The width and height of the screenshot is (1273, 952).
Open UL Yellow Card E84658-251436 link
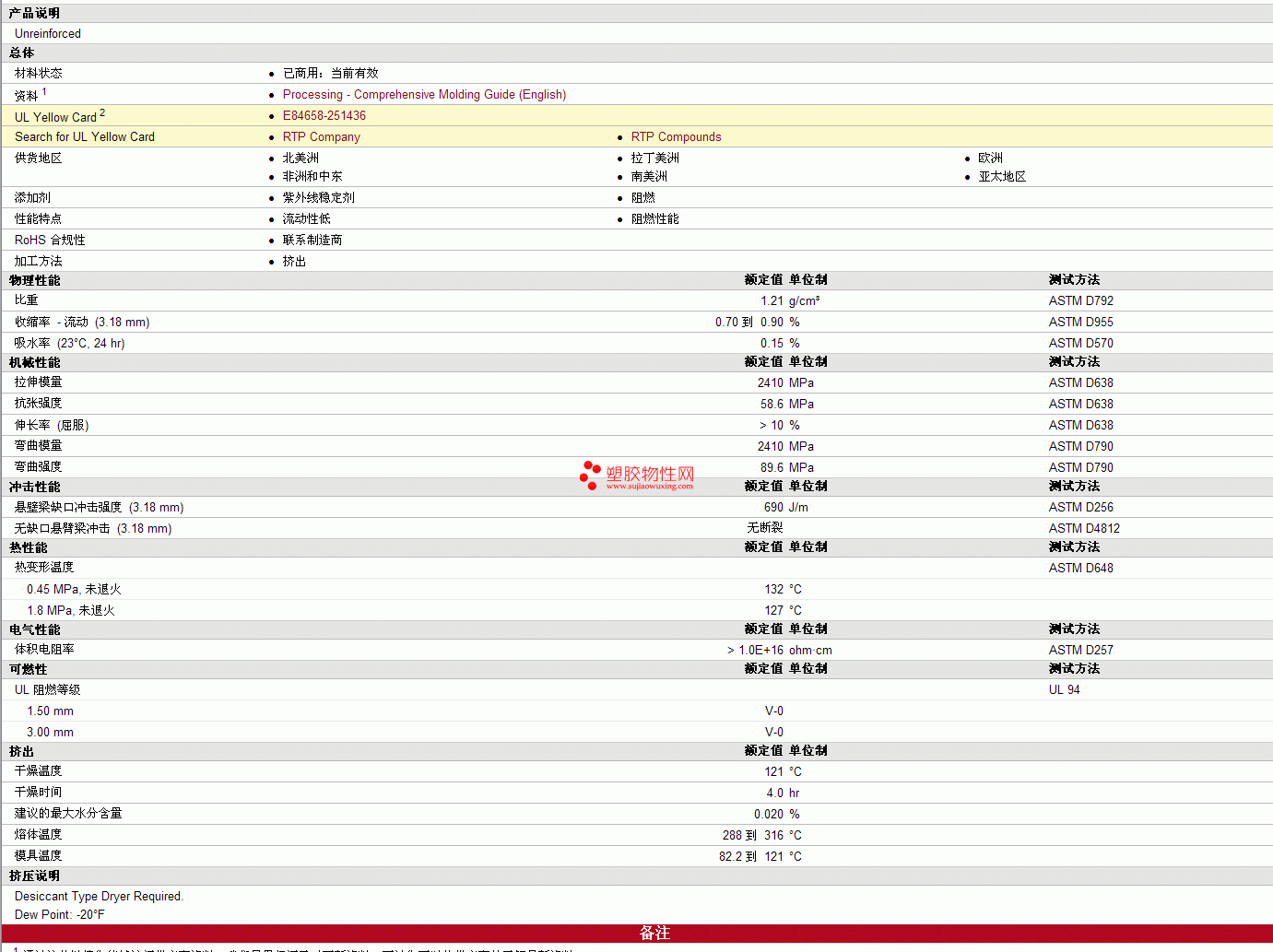tap(324, 116)
